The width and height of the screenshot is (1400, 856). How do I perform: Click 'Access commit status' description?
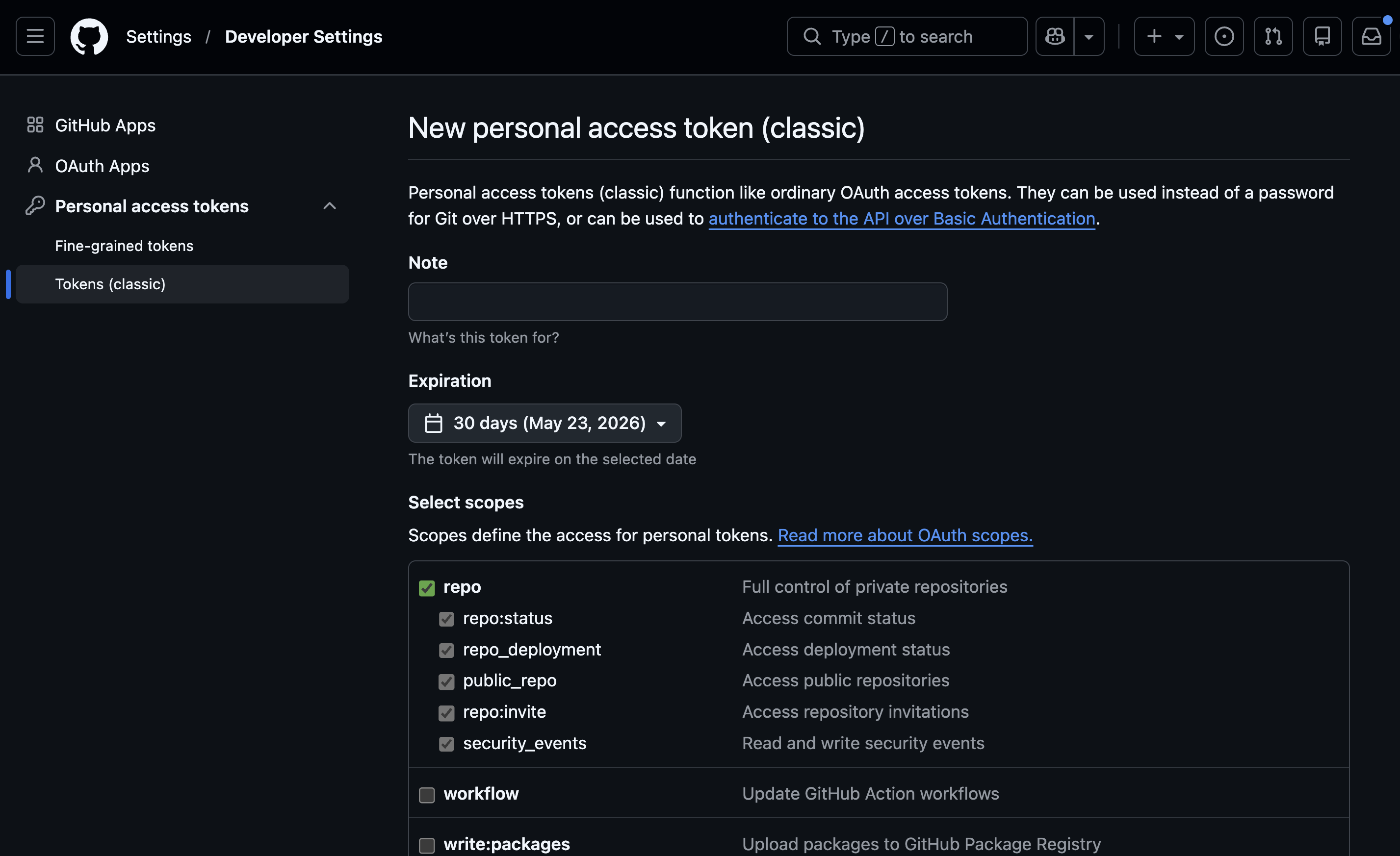pos(829,618)
